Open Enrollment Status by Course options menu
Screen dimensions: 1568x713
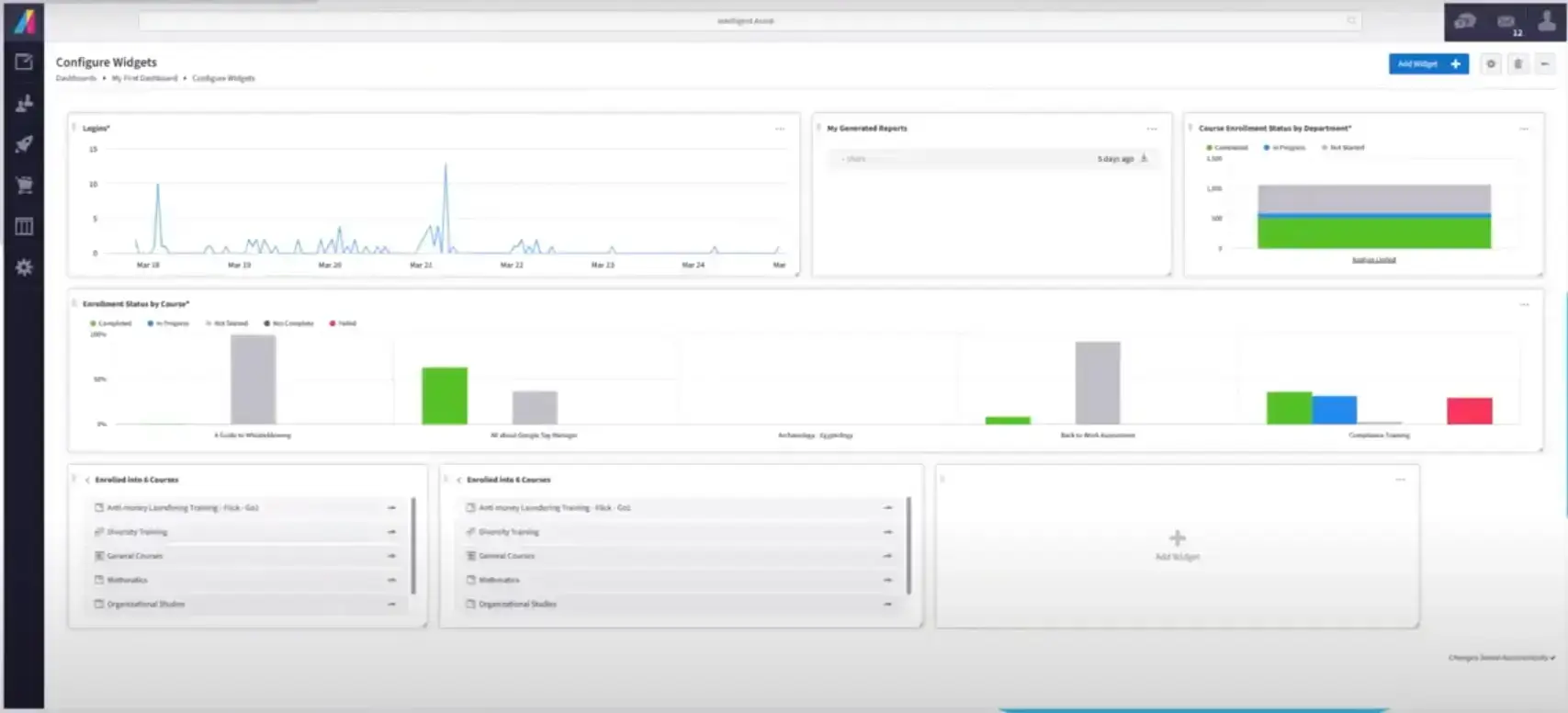pyautogui.click(x=1524, y=304)
